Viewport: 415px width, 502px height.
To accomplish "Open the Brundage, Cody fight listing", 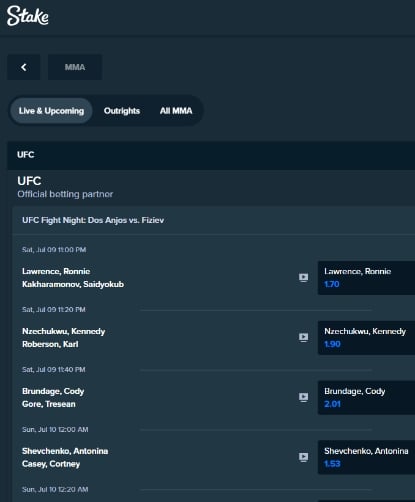I will [x=53, y=391].
